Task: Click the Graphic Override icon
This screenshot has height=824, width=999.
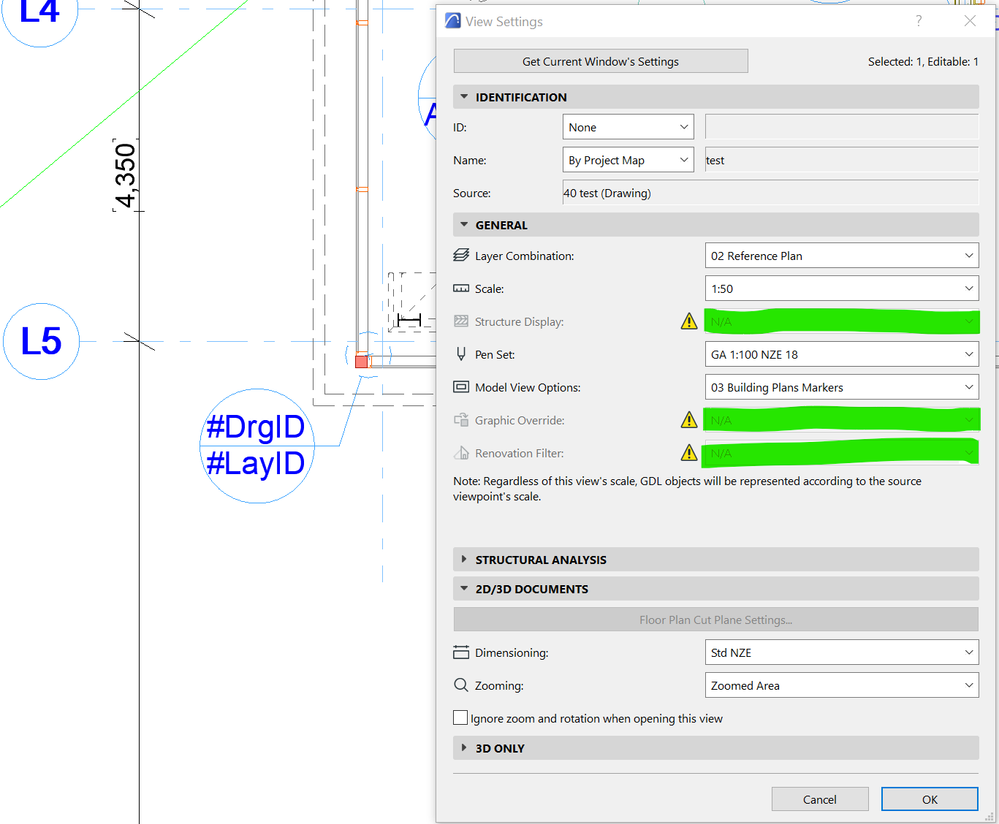Action: 460,420
